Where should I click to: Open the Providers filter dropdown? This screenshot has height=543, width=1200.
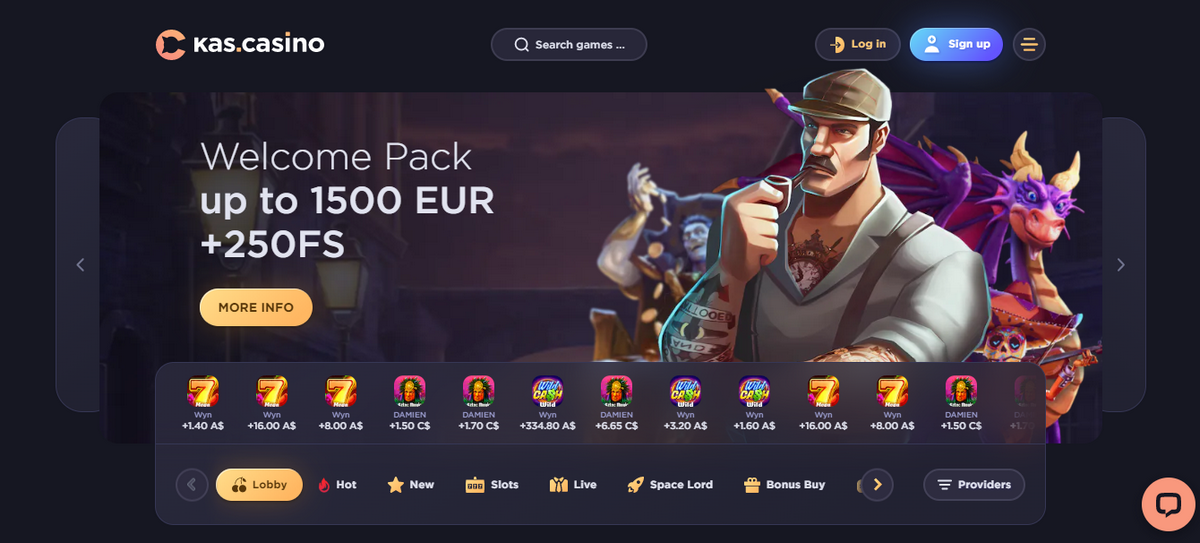coord(974,485)
